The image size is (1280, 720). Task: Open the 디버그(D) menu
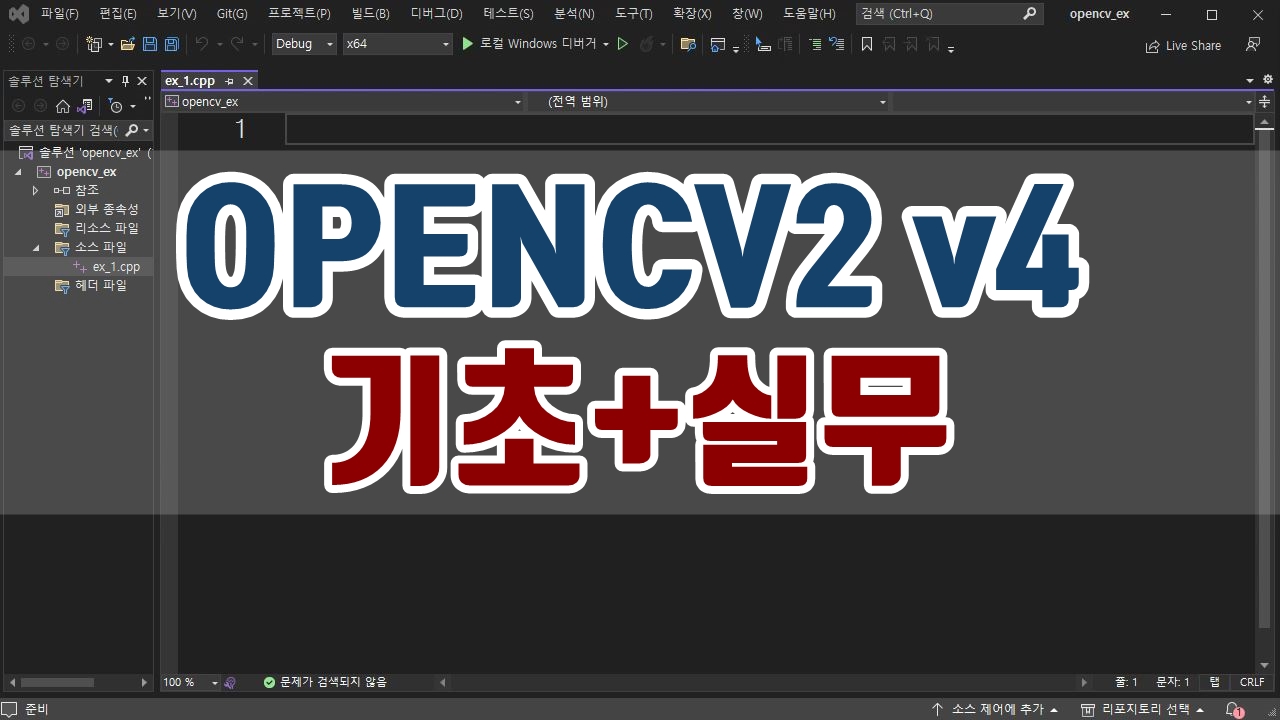[436, 14]
